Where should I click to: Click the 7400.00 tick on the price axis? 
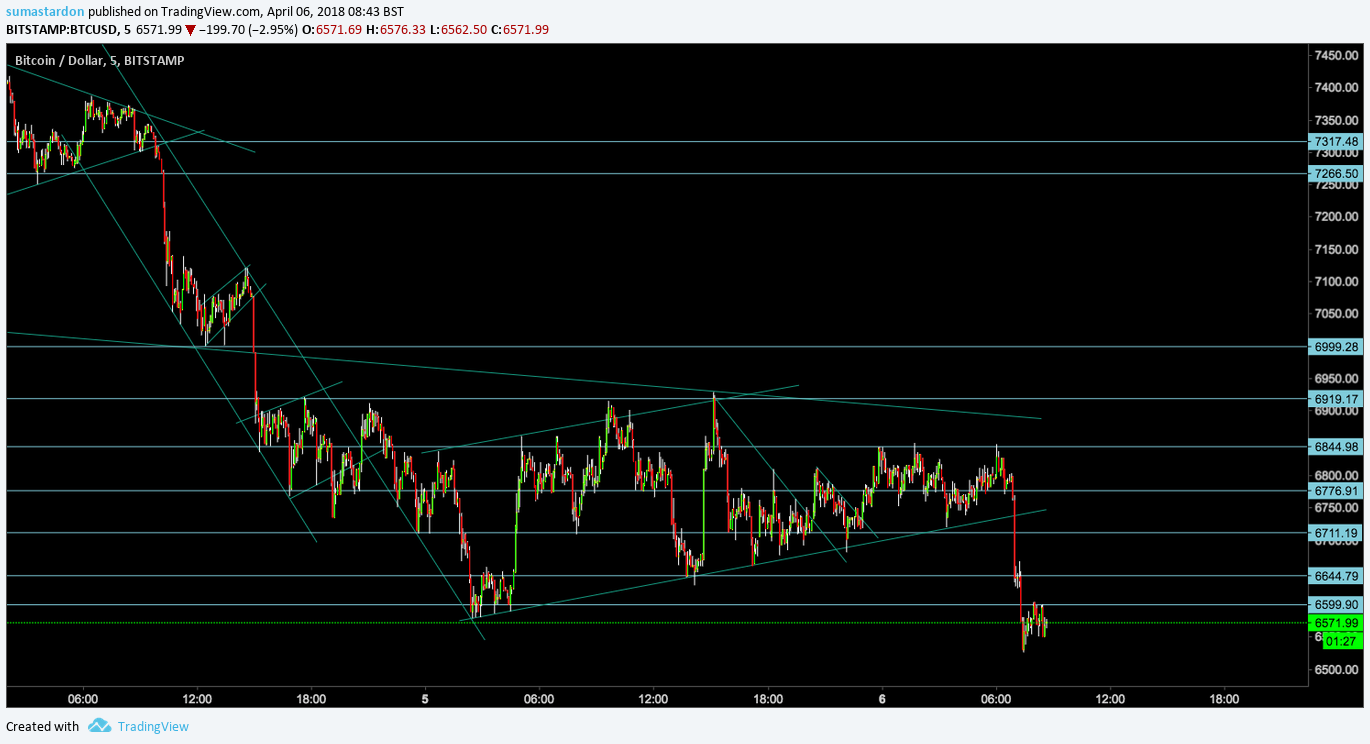pyautogui.click(x=1336, y=88)
